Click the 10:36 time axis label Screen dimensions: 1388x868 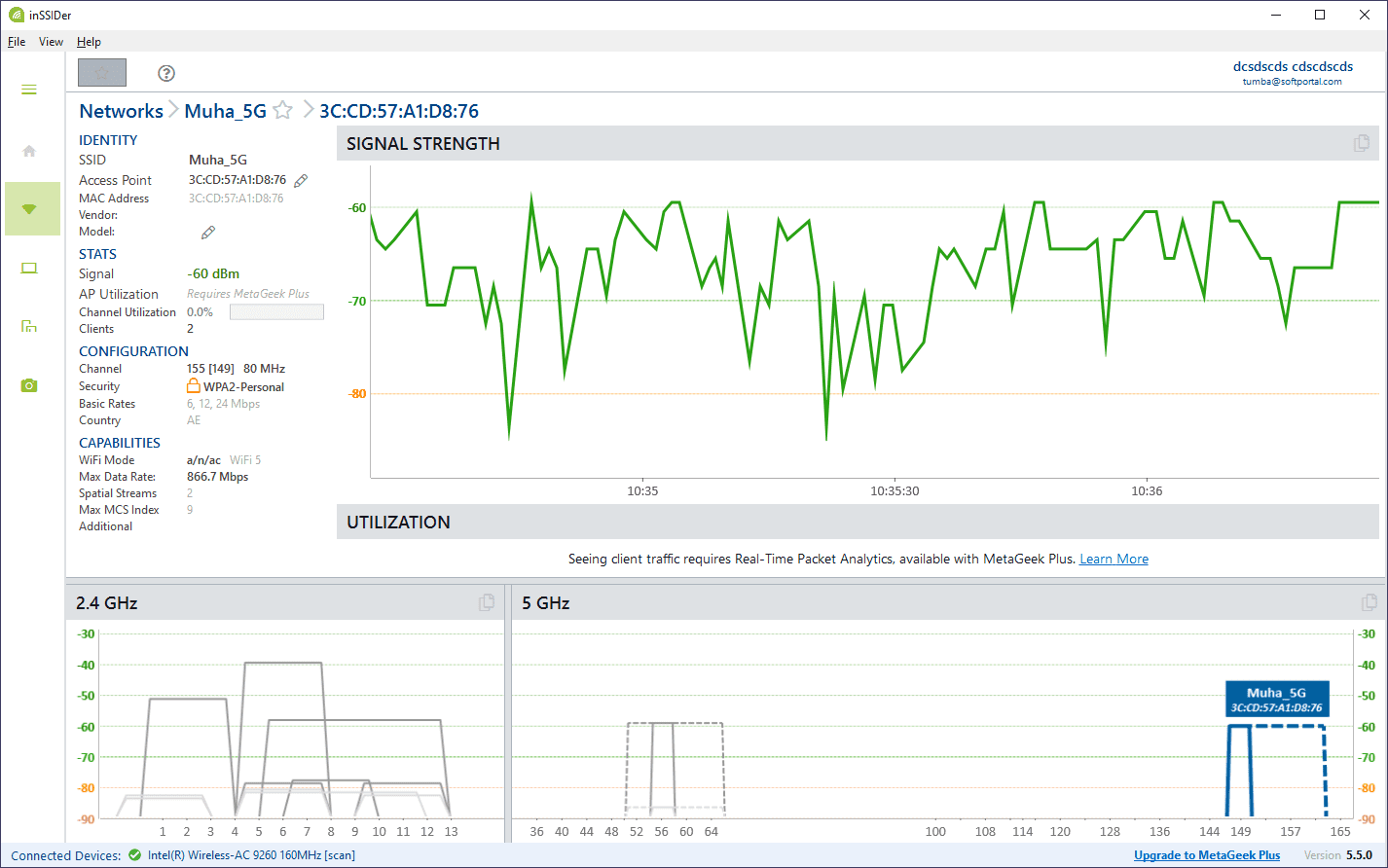(x=1147, y=491)
